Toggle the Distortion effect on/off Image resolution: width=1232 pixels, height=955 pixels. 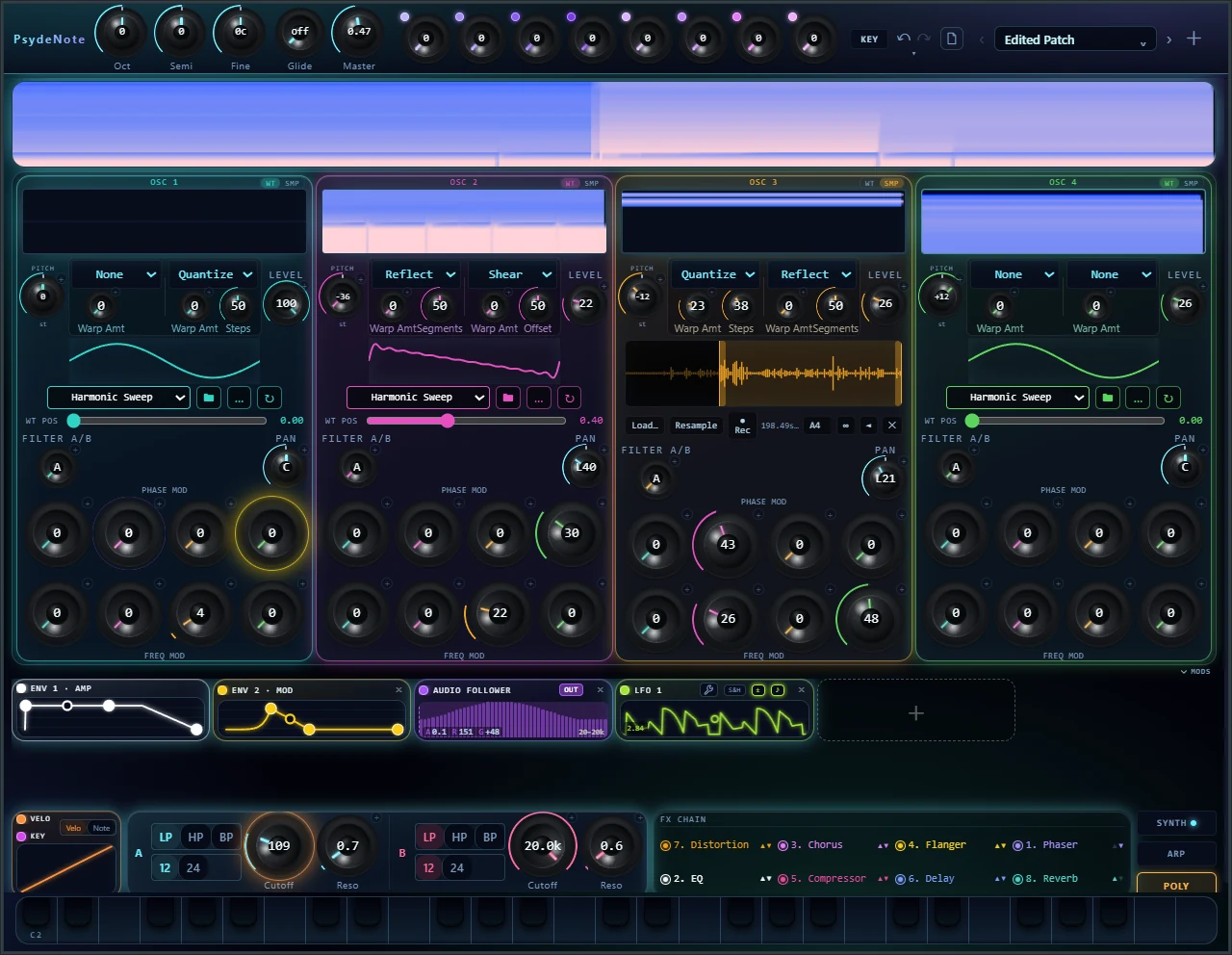point(665,845)
